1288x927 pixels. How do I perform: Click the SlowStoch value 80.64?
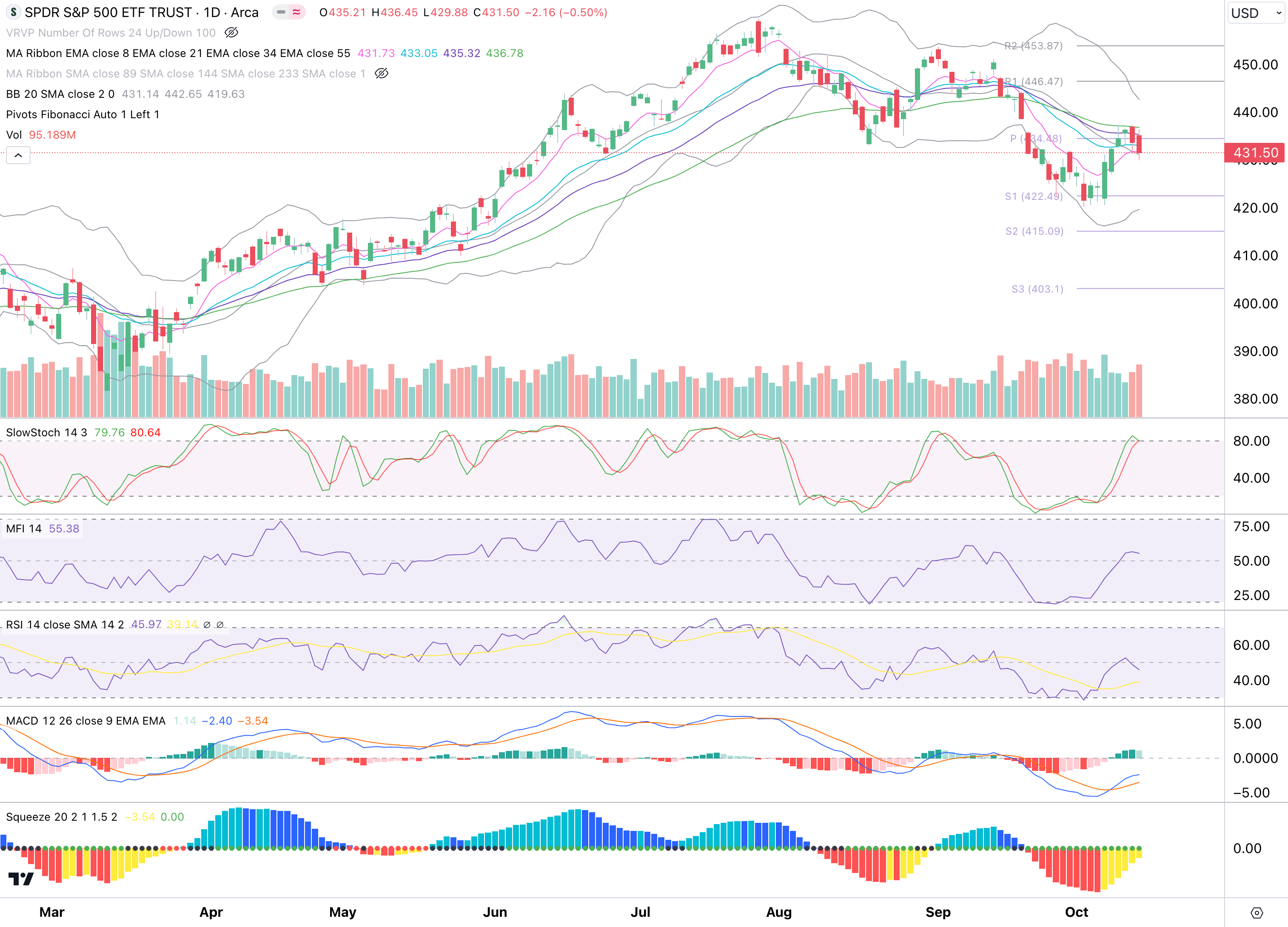(x=145, y=432)
